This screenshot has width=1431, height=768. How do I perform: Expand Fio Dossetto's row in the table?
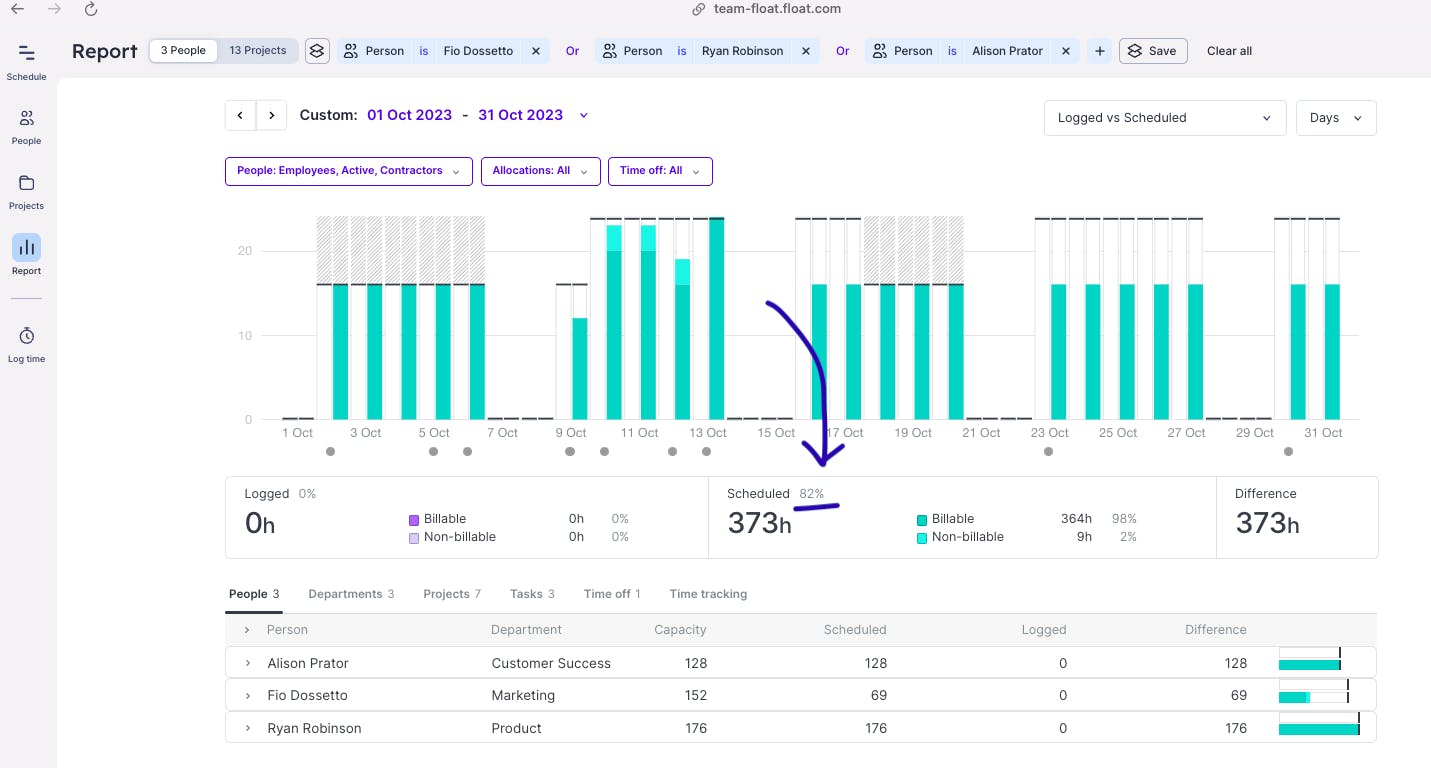click(247, 695)
